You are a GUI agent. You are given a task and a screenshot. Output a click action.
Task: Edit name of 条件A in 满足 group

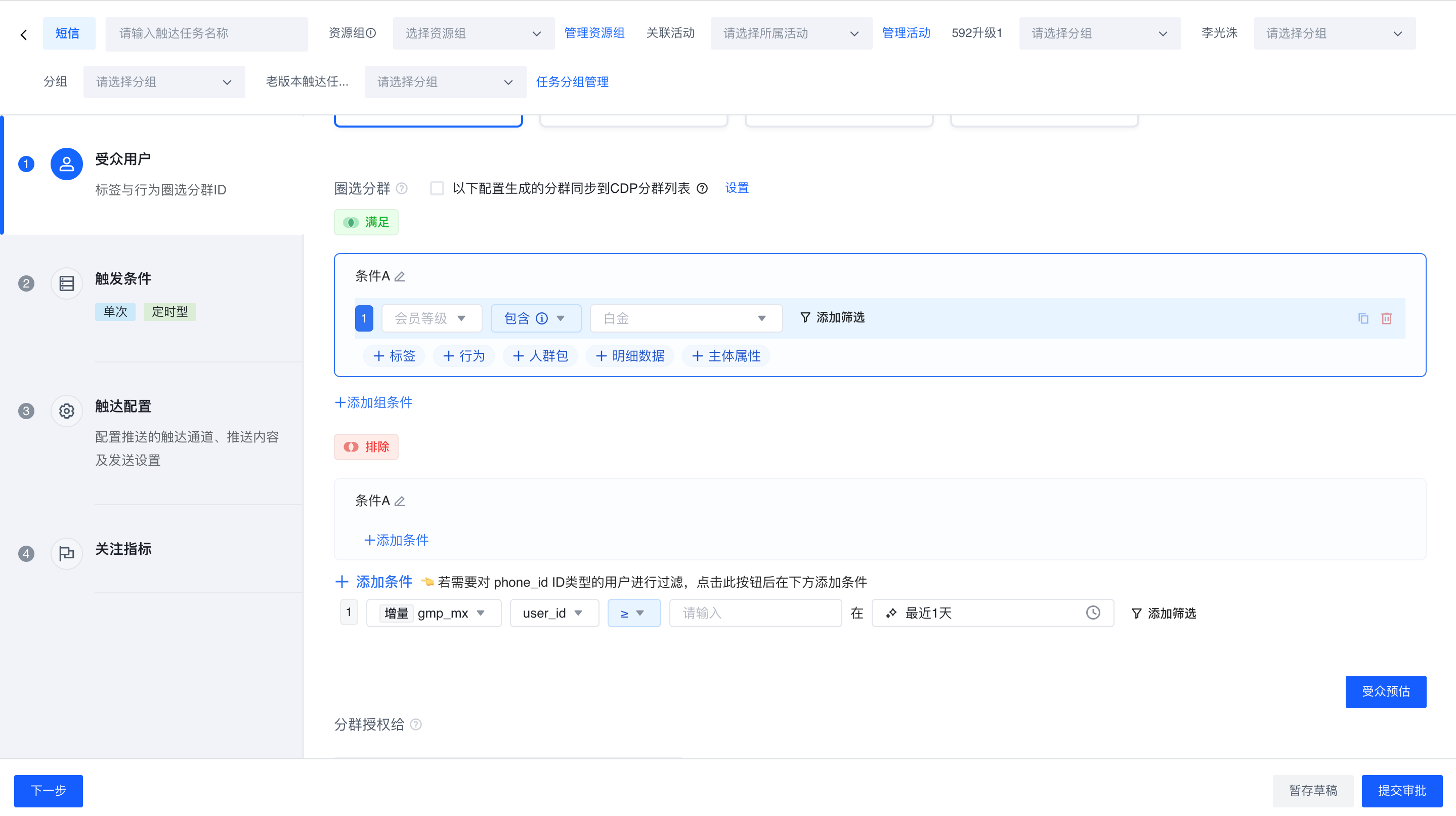[400, 276]
